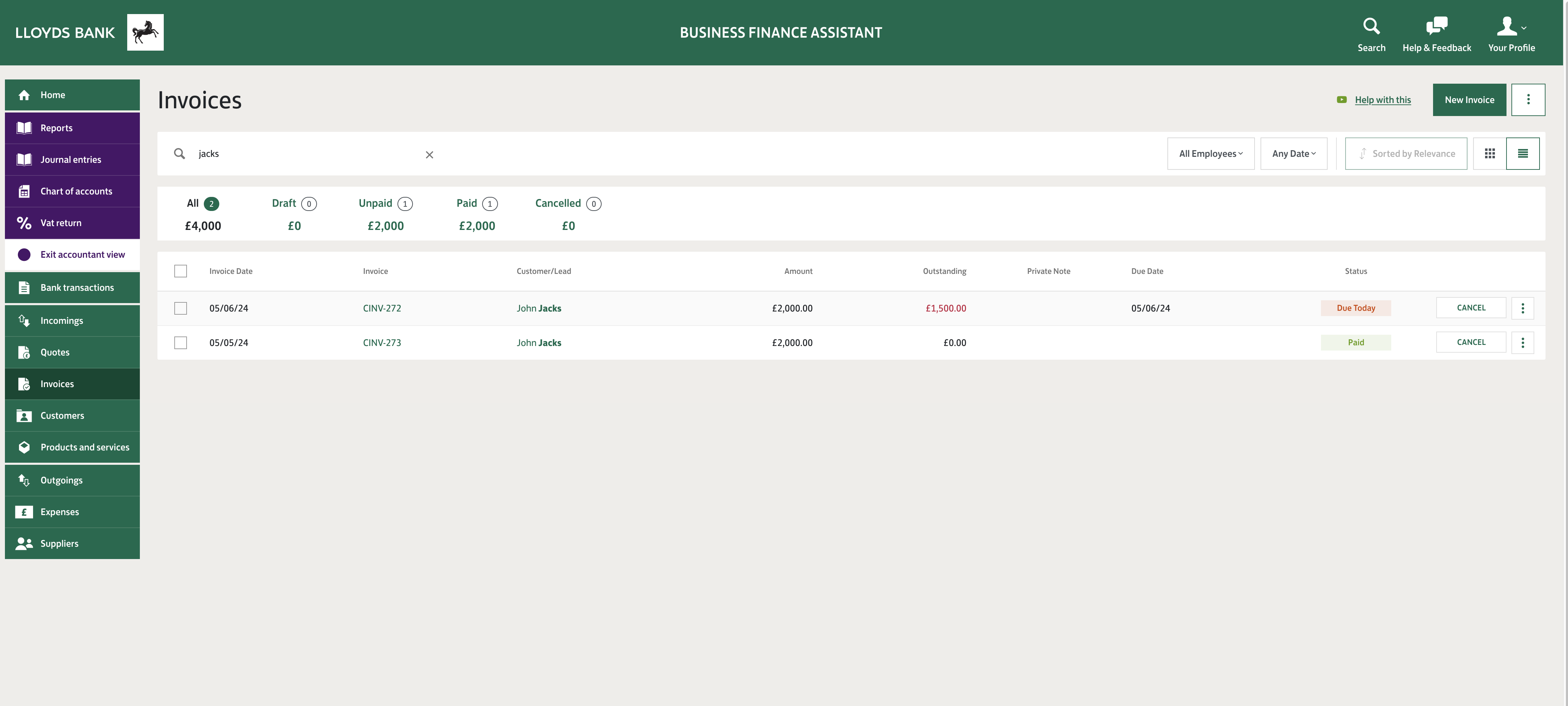Click into the invoice search field
This screenshot has height=706, width=1568.
(x=304, y=154)
